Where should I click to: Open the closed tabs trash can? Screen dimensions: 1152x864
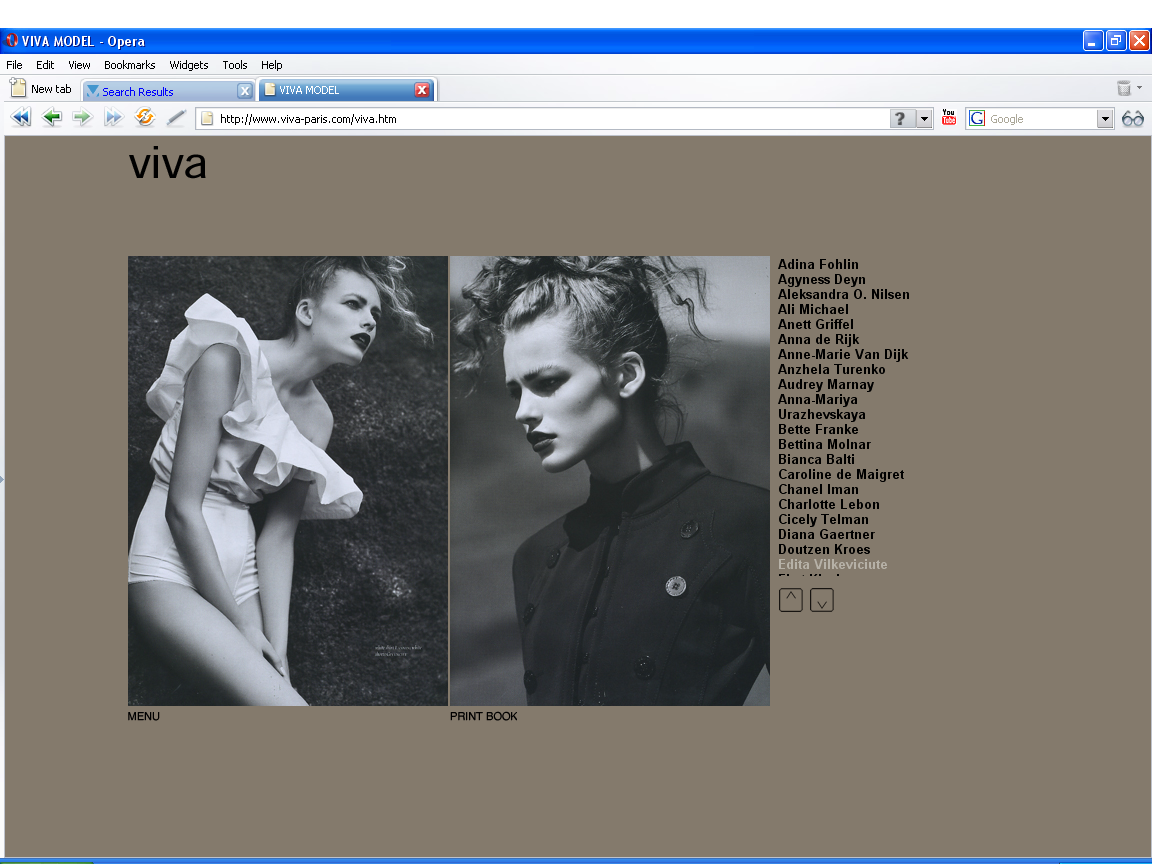click(1124, 89)
